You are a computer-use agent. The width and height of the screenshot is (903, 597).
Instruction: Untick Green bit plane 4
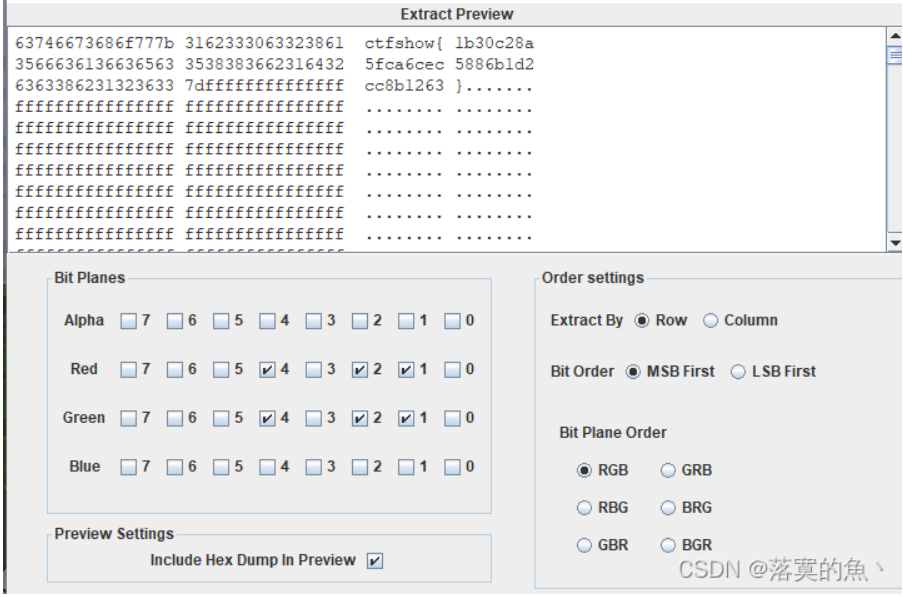click(267, 418)
